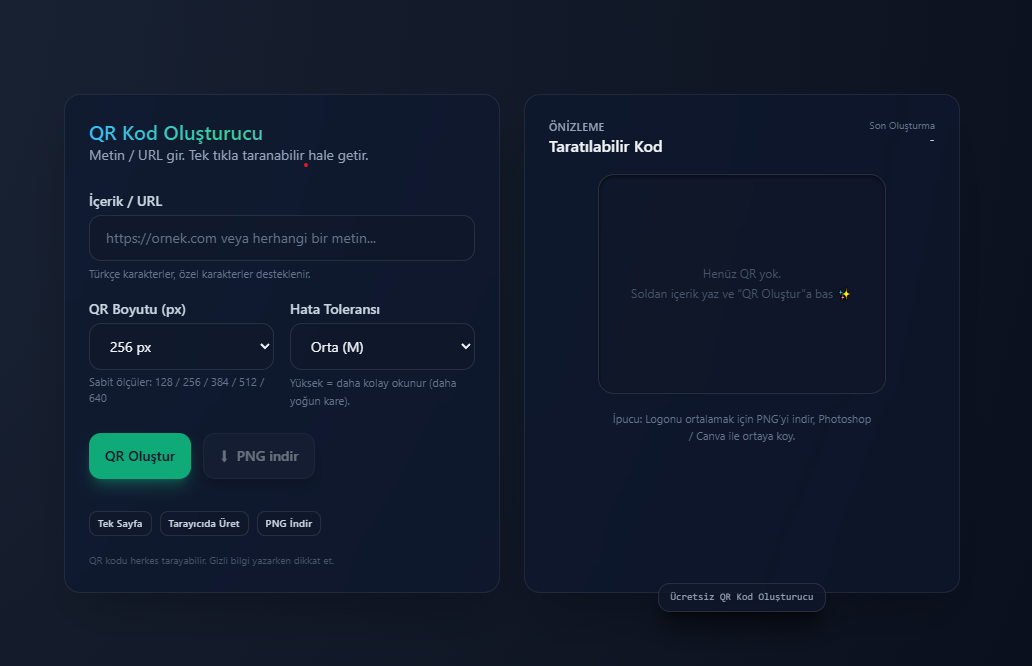Select the Tek Sayfa tag

click(120, 524)
